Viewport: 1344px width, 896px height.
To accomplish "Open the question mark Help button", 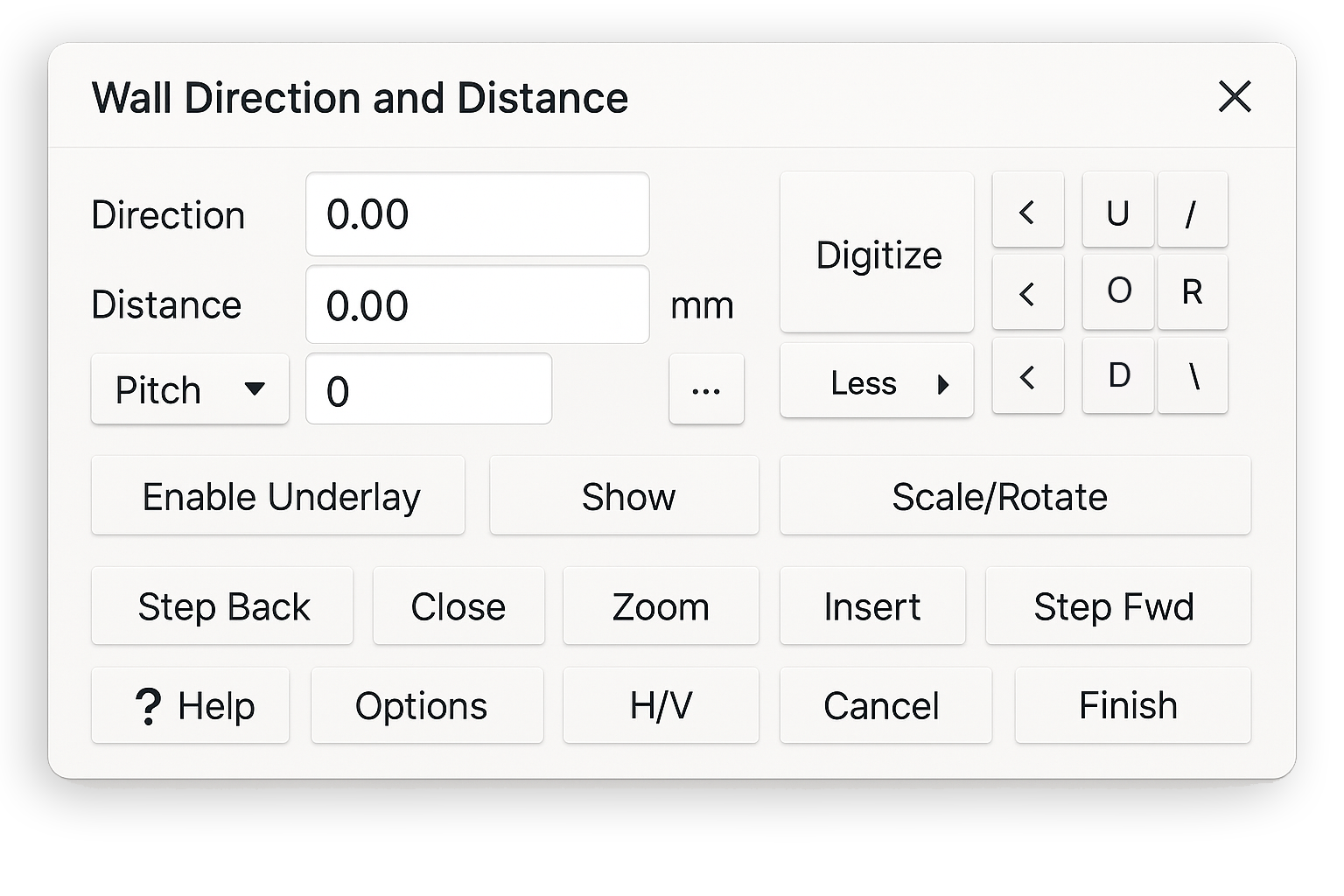I will 190,705.
